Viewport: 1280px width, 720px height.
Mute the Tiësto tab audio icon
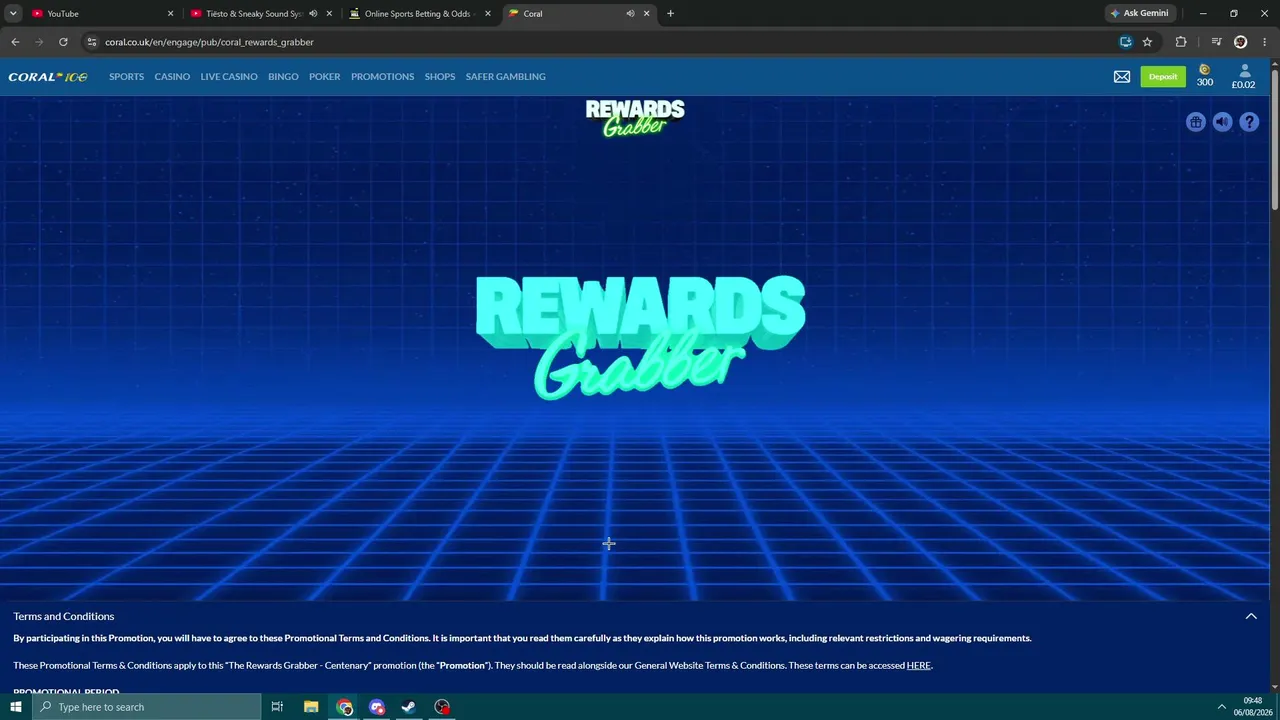coord(313,14)
